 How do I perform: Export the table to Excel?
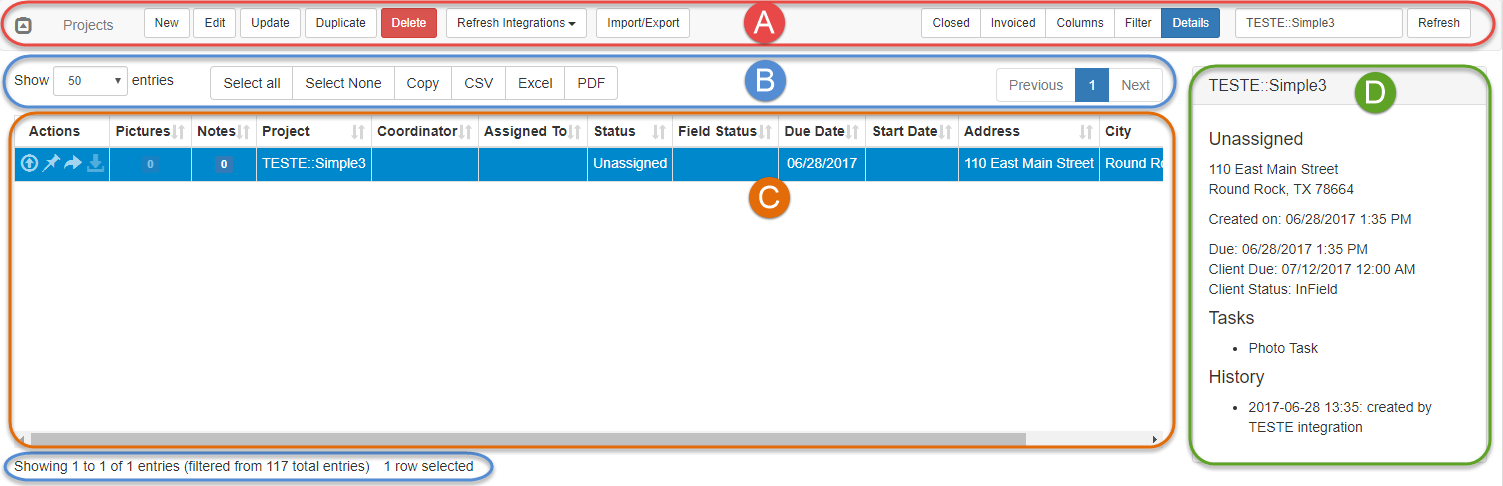[535, 83]
